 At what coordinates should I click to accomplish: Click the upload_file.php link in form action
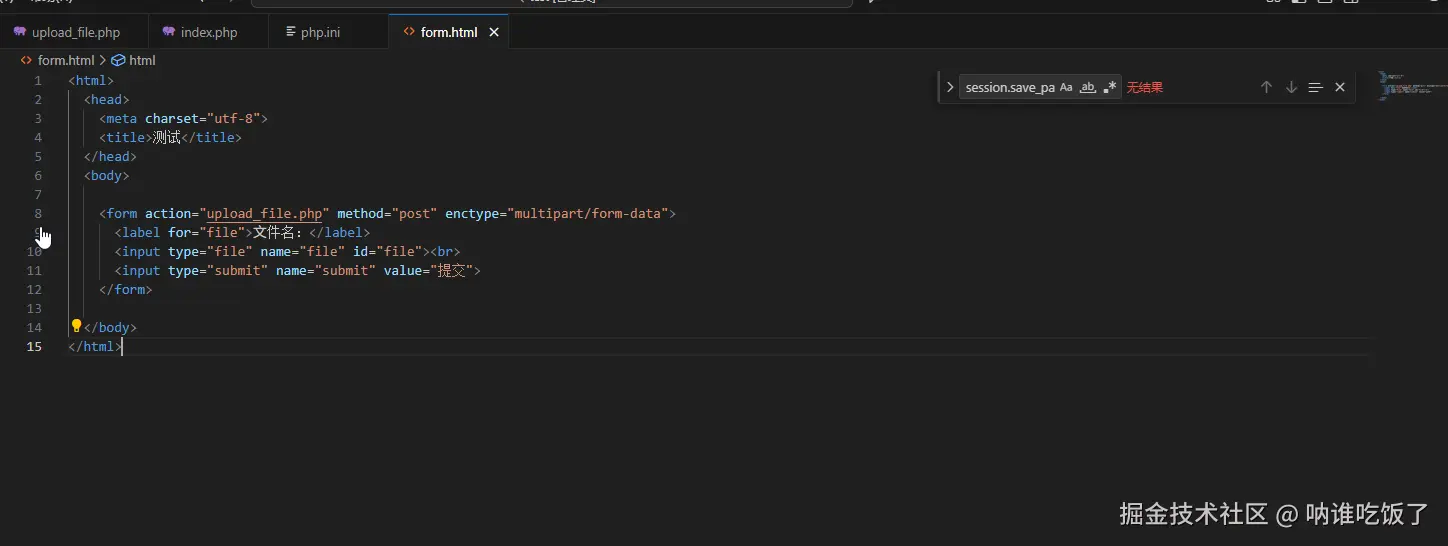click(265, 213)
